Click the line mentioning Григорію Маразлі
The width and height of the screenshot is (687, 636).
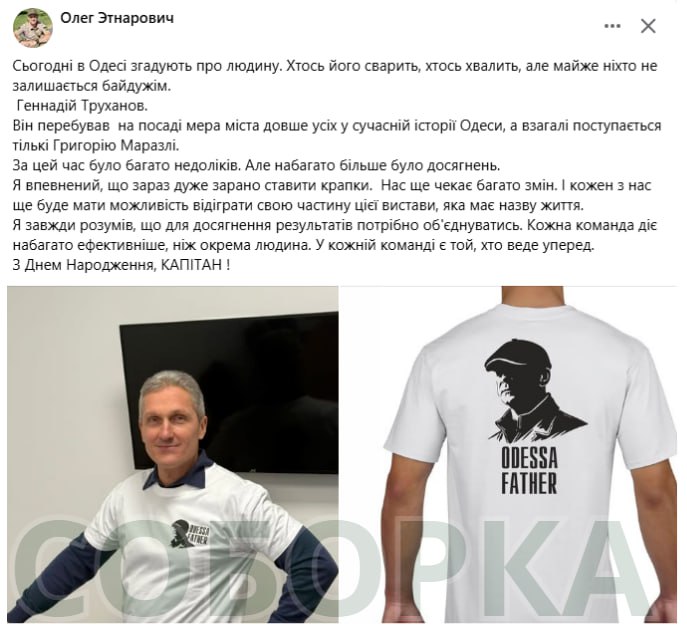96,145
